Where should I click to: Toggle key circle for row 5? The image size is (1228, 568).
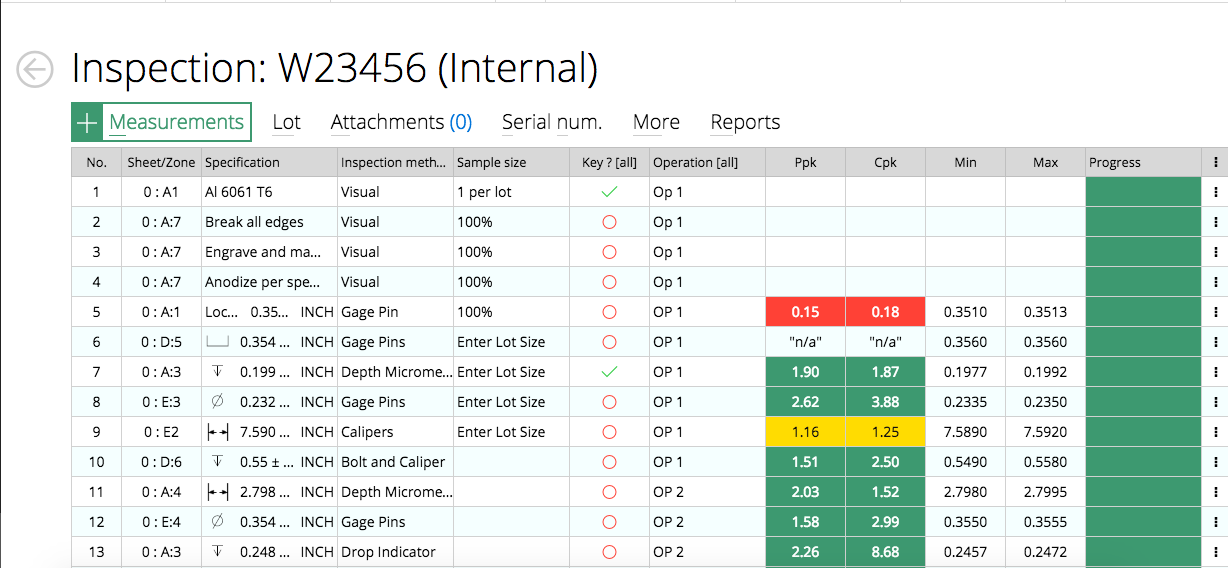[x=609, y=312]
